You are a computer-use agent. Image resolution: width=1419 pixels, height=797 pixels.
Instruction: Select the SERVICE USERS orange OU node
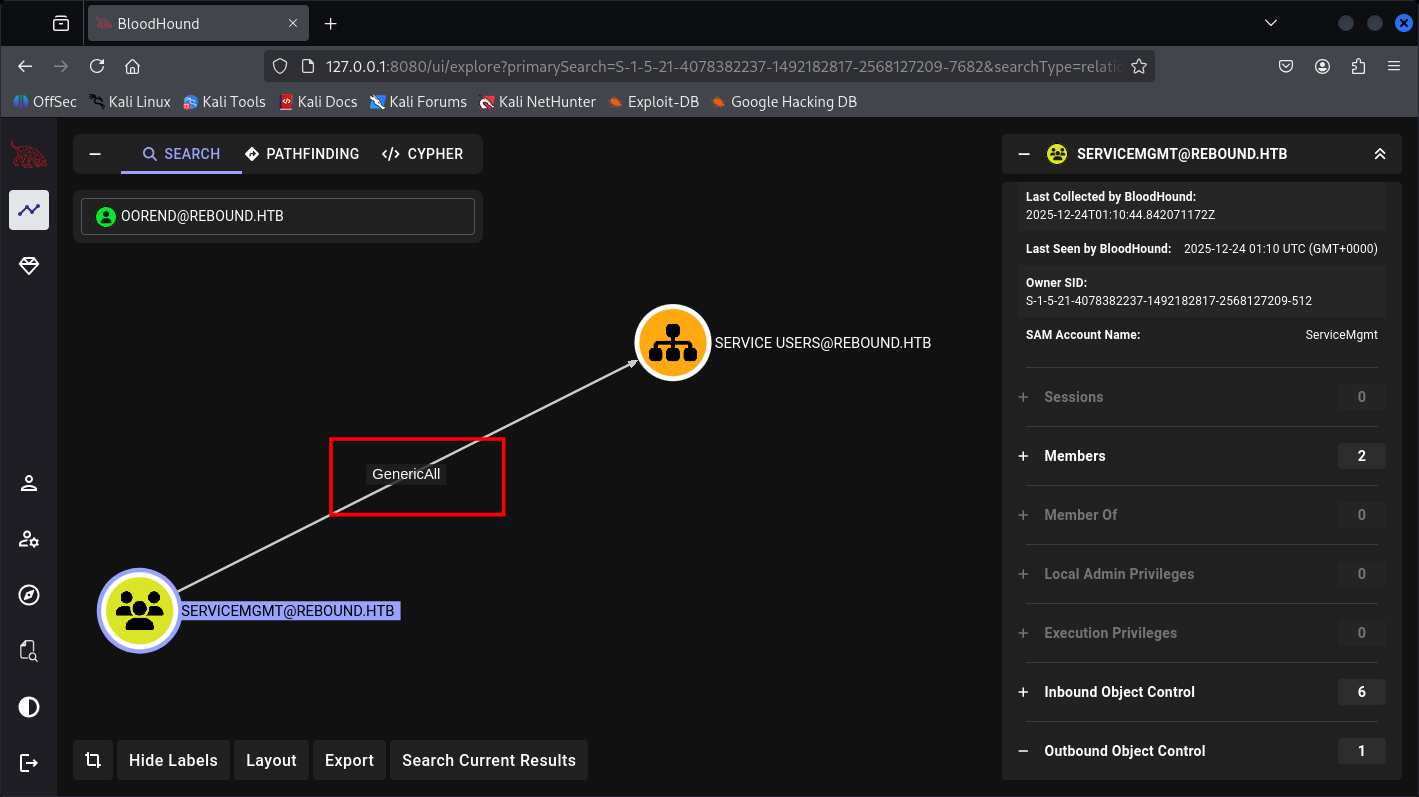672,343
